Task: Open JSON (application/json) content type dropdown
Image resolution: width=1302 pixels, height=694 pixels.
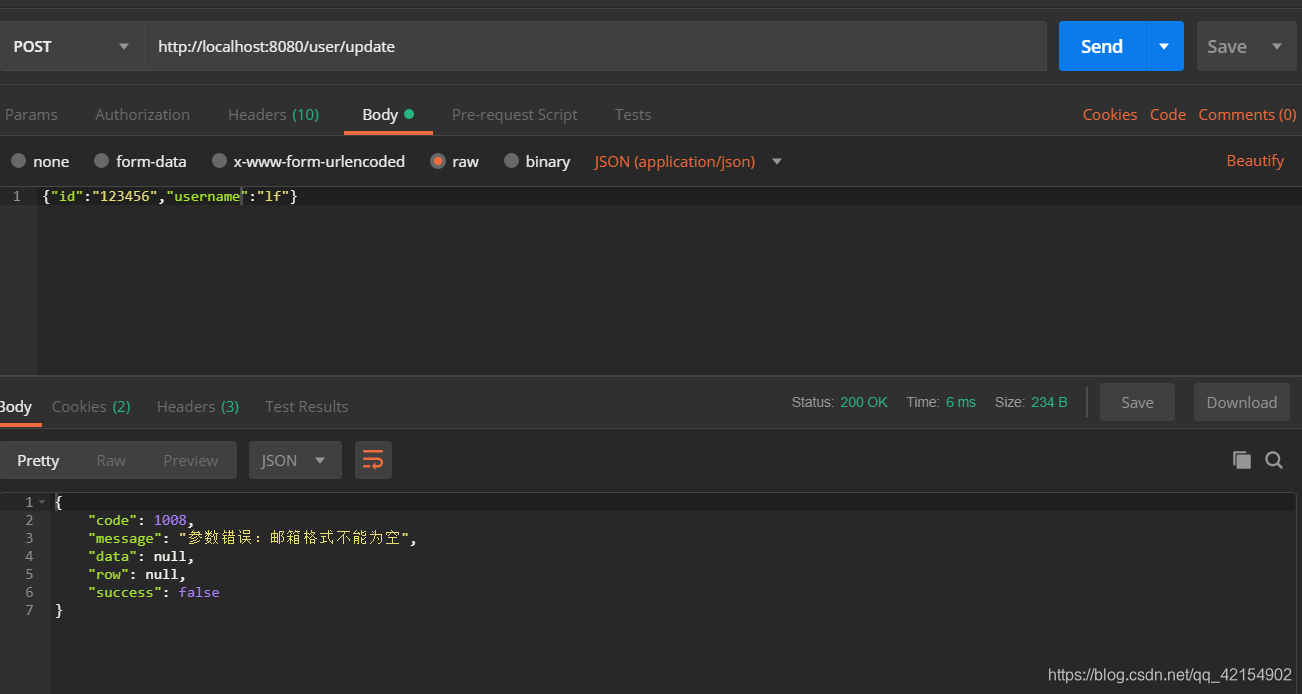Action: pos(688,161)
